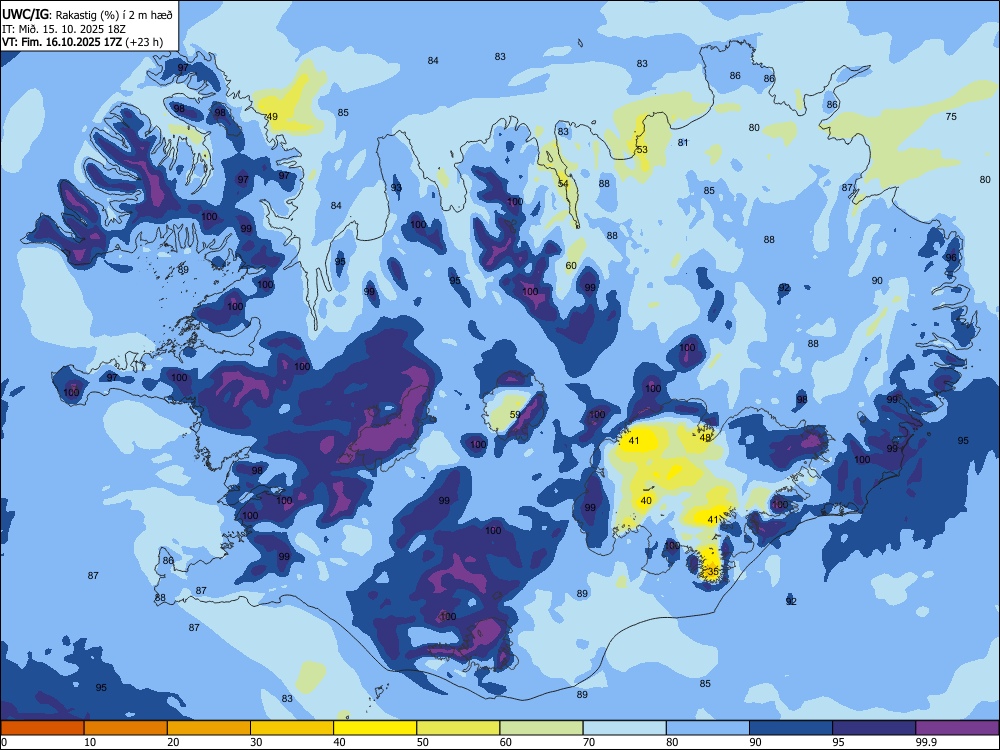
Task: Click the 80–90 light blue legend swatch
Action: (x=708, y=728)
